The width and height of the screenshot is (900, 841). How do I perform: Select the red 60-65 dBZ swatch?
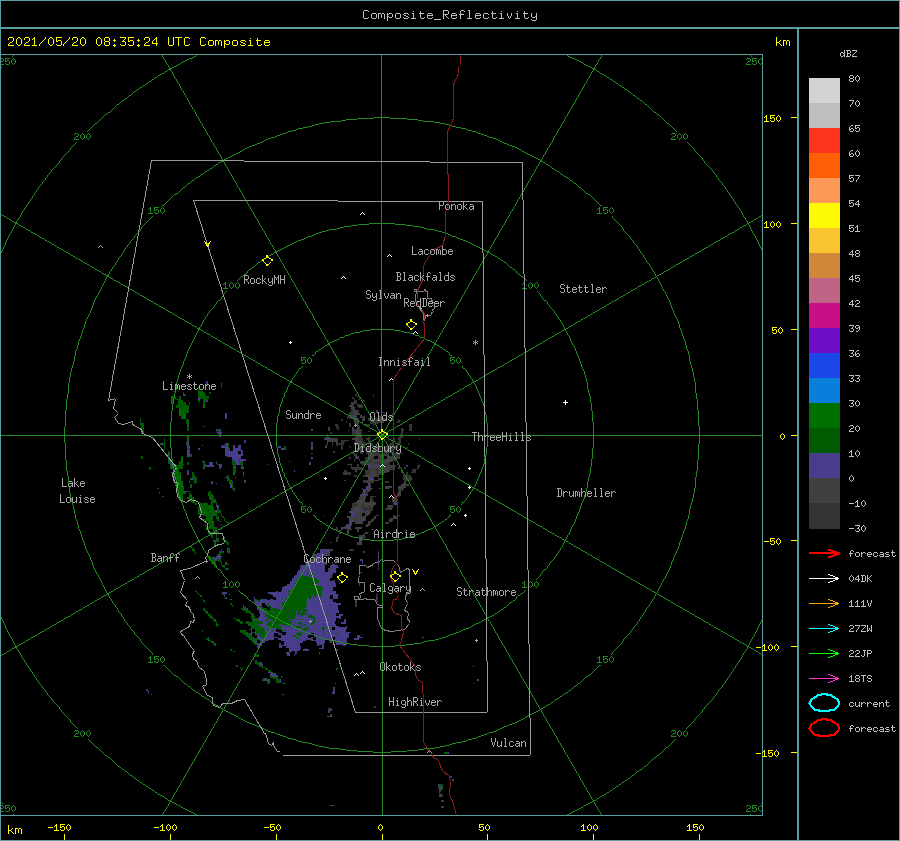coord(824,141)
